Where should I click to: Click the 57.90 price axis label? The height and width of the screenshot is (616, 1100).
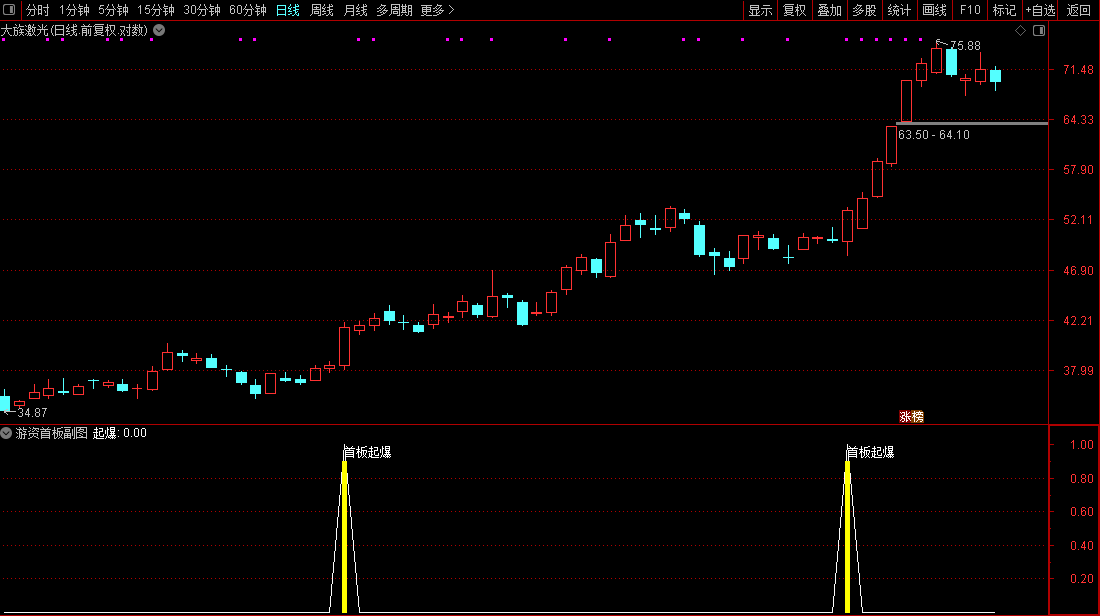(x=1078, y=170)
